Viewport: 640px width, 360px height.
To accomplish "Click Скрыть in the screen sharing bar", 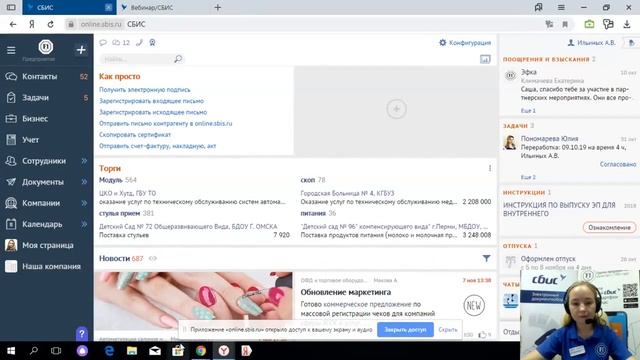I will 448,329.
